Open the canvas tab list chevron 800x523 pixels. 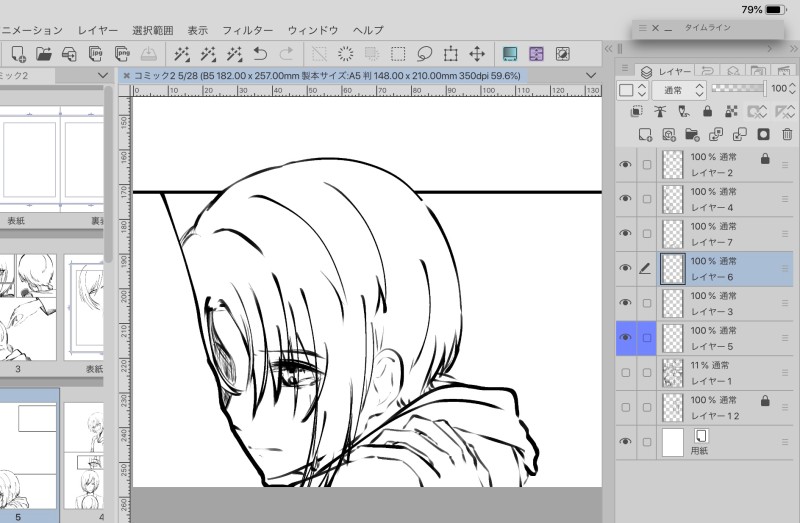coord(591,76)
